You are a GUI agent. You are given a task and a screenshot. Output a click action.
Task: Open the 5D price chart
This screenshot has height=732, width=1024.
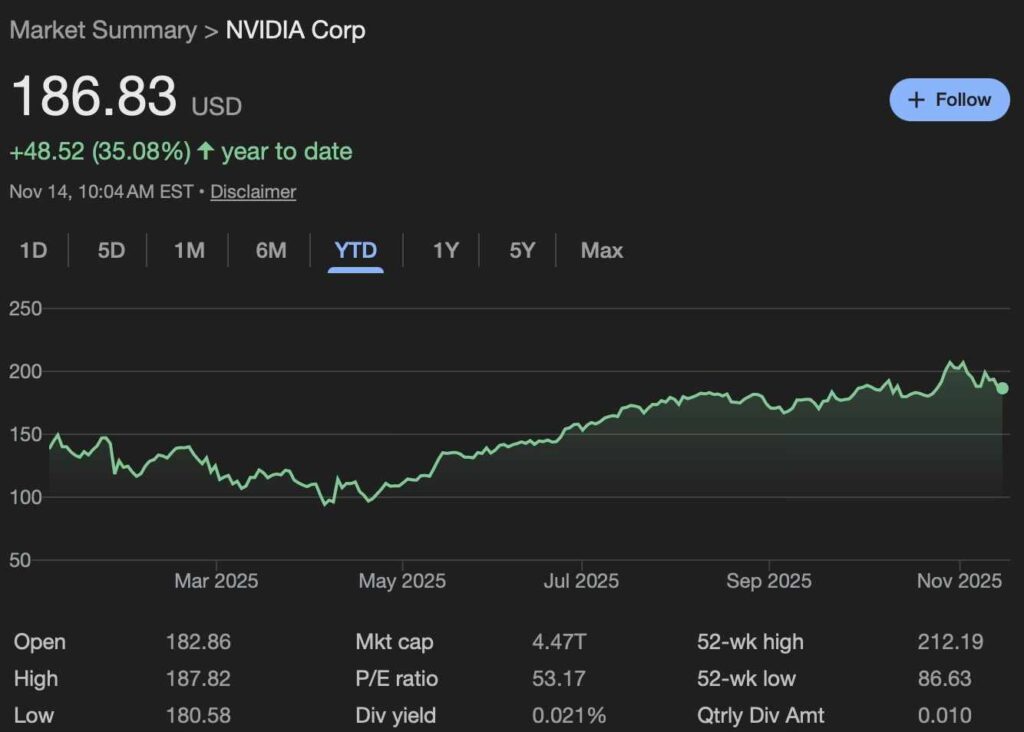point(110,251)
